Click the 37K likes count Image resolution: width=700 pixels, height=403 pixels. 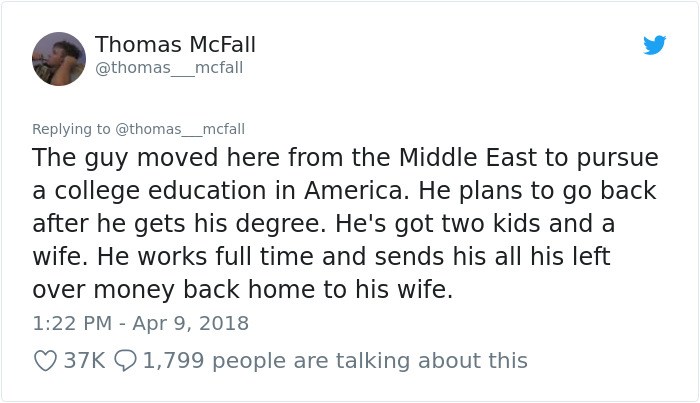coord(84,360)
